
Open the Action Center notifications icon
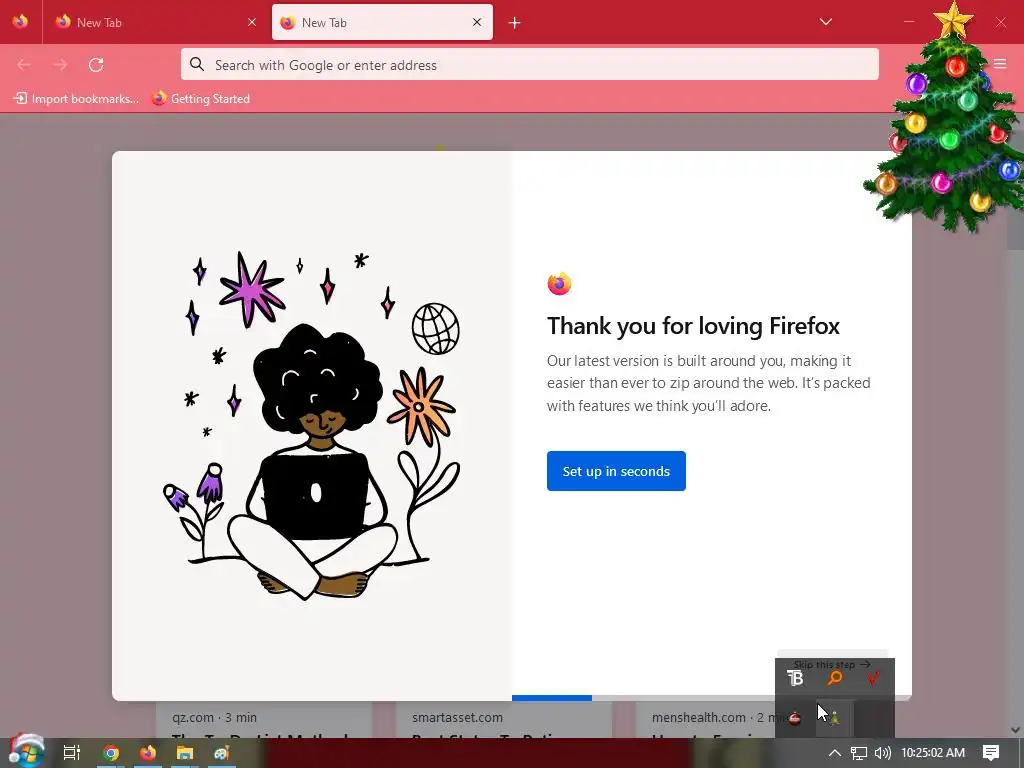point(991,753)
